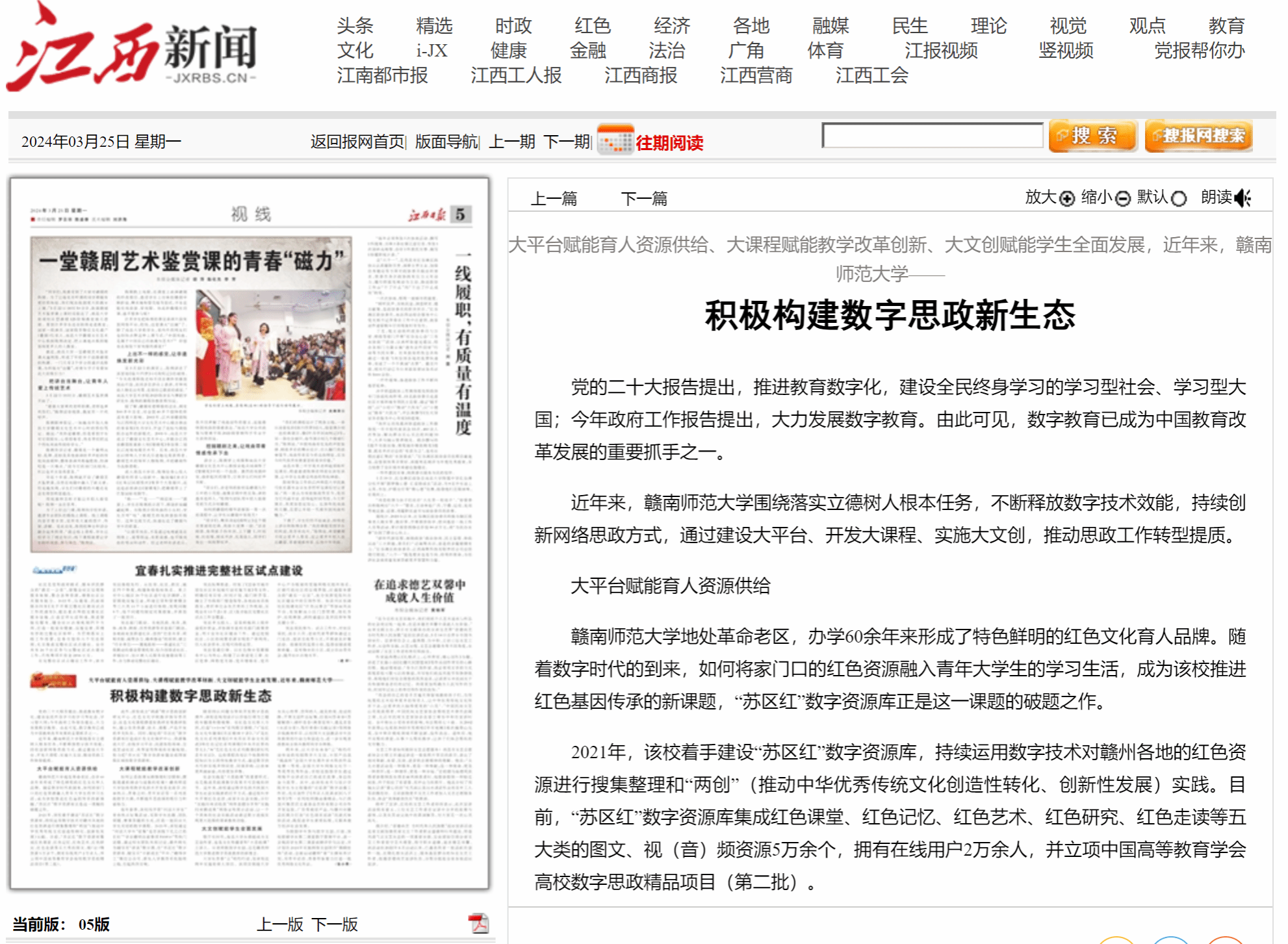
Task: Open the 江西商报 link
Action: [x=641, y=75]
